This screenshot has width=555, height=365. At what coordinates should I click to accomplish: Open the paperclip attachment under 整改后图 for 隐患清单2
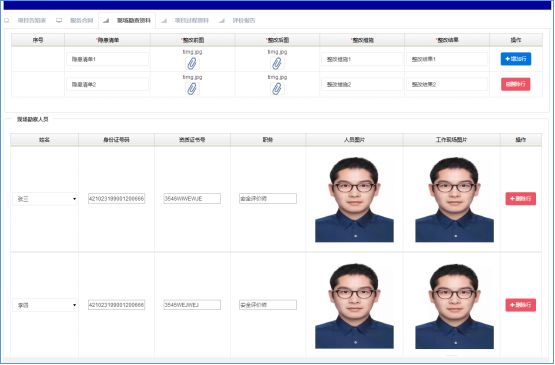[x=277, y=89]
